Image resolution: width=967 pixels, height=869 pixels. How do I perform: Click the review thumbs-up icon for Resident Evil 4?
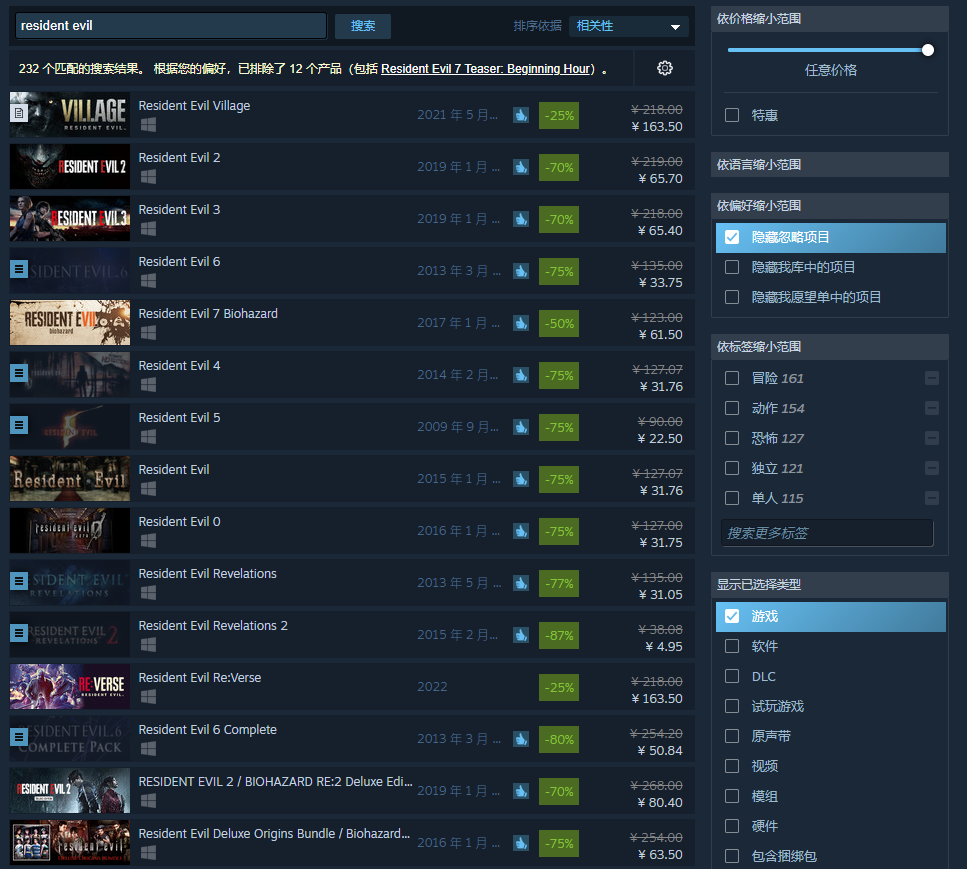pyautogui.click(x=521, y=375)
